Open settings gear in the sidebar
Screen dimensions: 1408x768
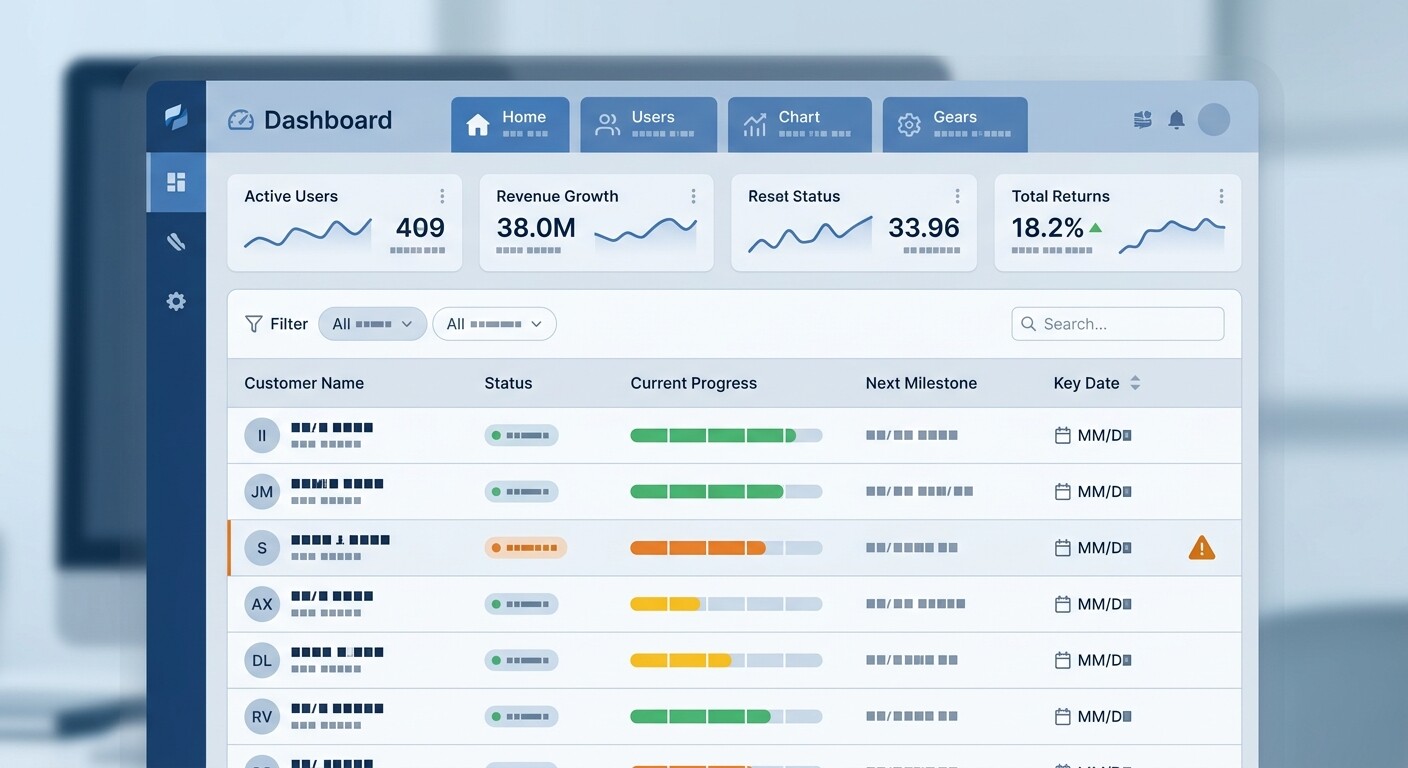(176, 301)
